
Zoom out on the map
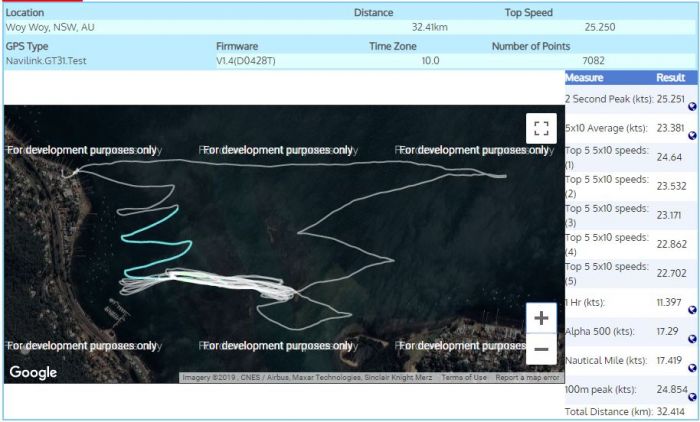point(541,349)
